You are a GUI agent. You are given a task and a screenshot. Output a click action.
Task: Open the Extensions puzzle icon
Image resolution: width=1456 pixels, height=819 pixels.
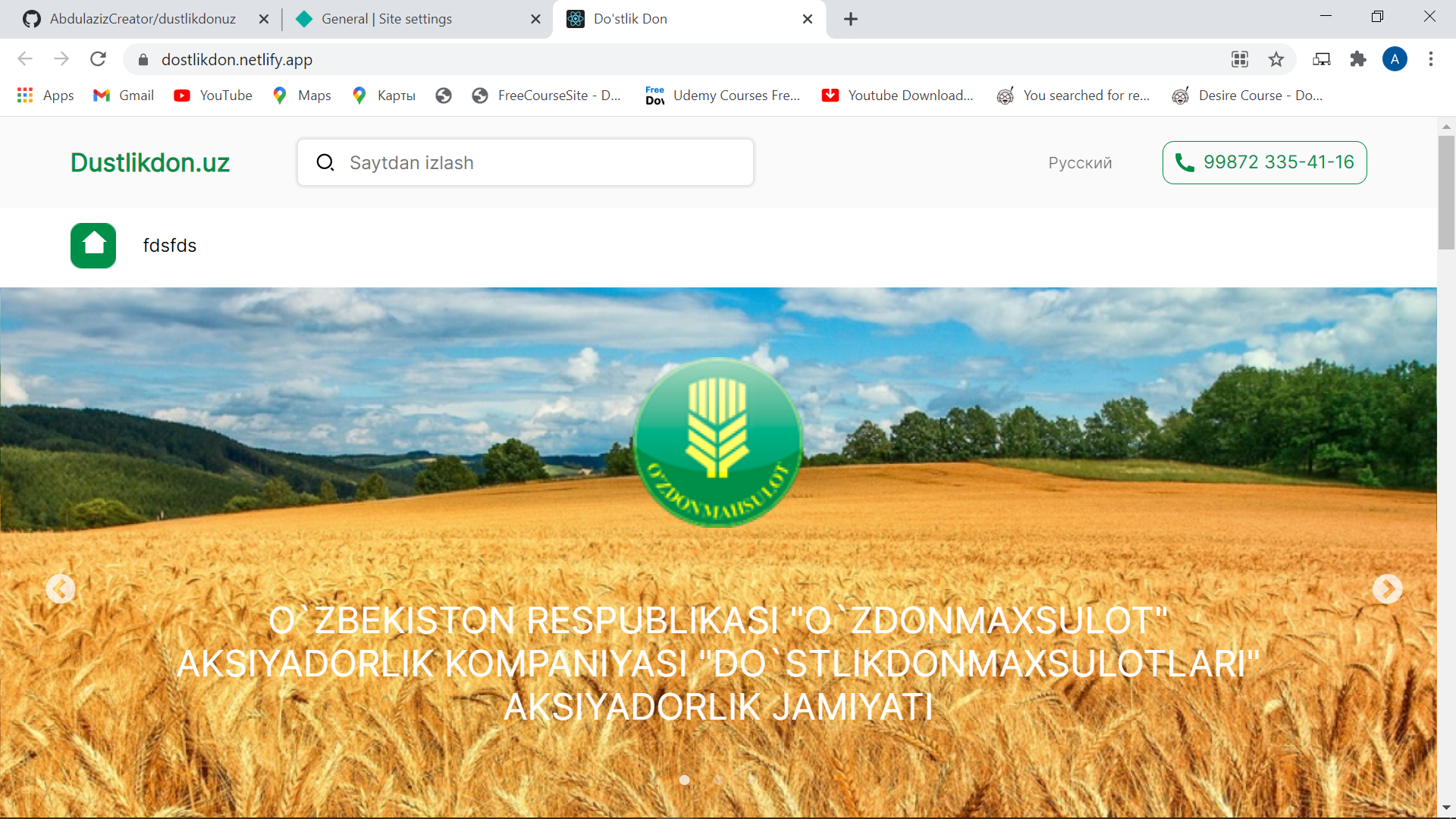pyautogui.click(x=1358, y=59)
